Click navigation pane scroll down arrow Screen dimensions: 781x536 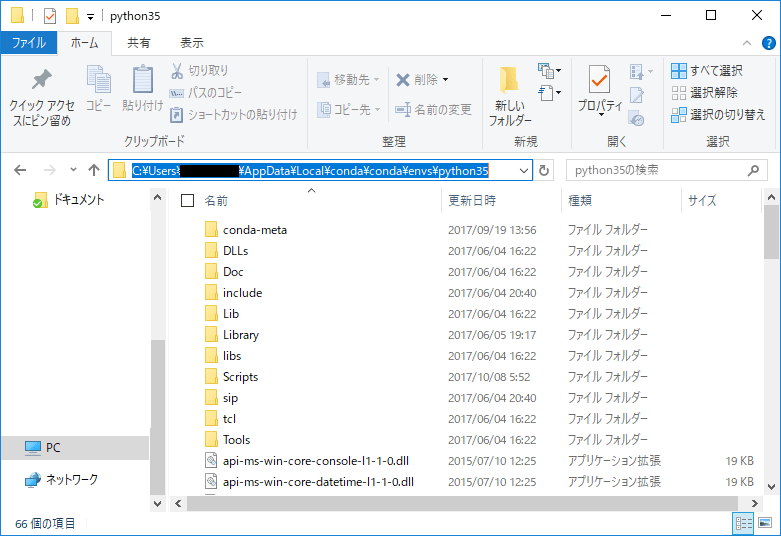157,504
